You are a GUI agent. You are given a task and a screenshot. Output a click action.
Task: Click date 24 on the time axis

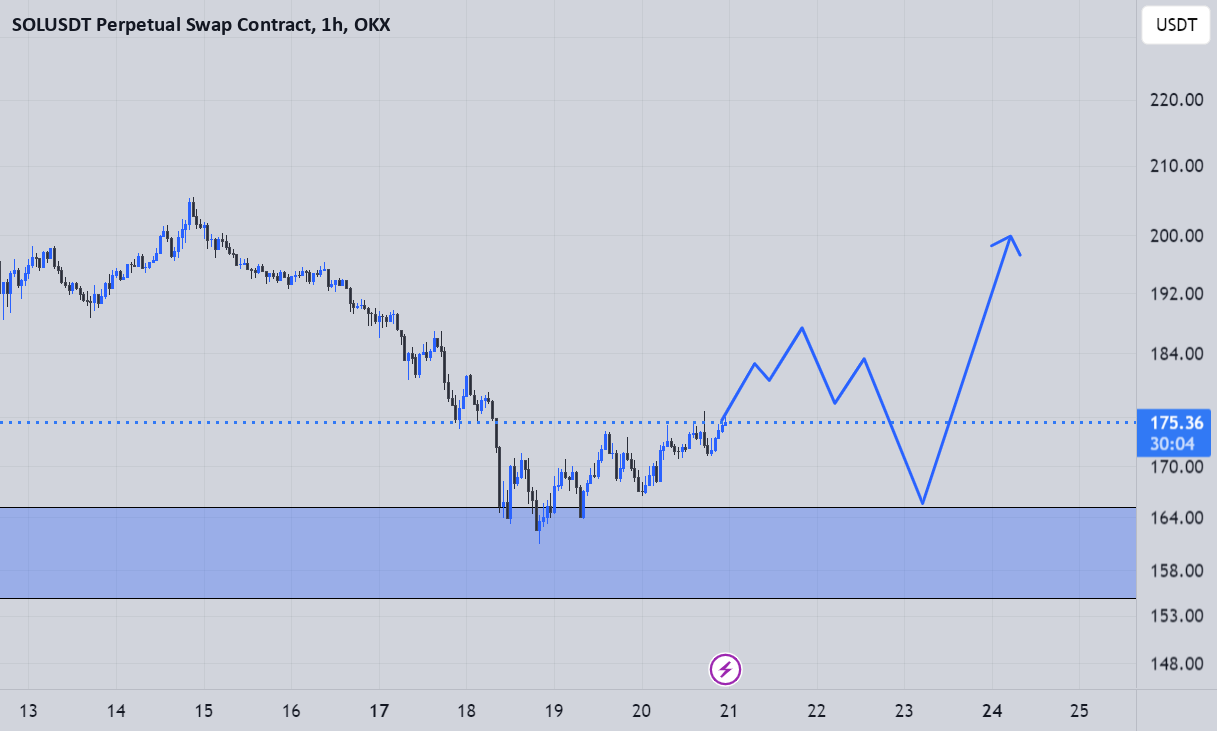coord(992,711)
